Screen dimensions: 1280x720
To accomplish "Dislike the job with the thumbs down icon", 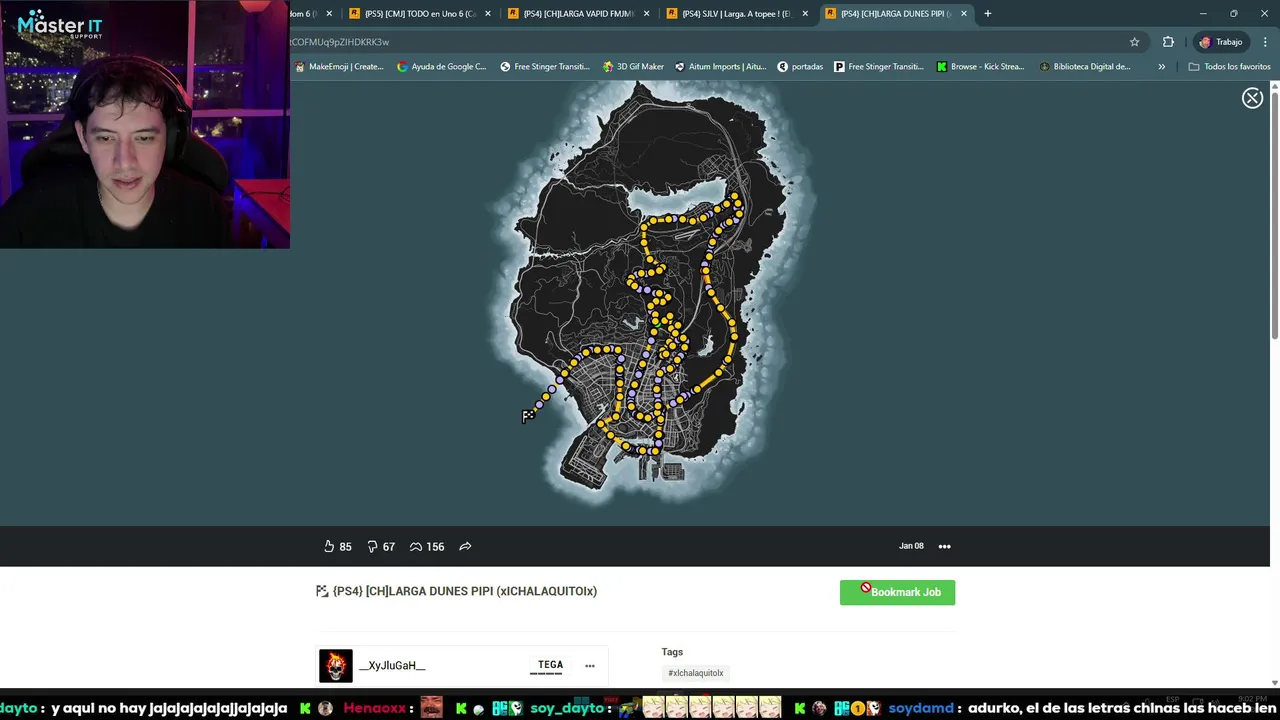I will [x=372, y=546].
